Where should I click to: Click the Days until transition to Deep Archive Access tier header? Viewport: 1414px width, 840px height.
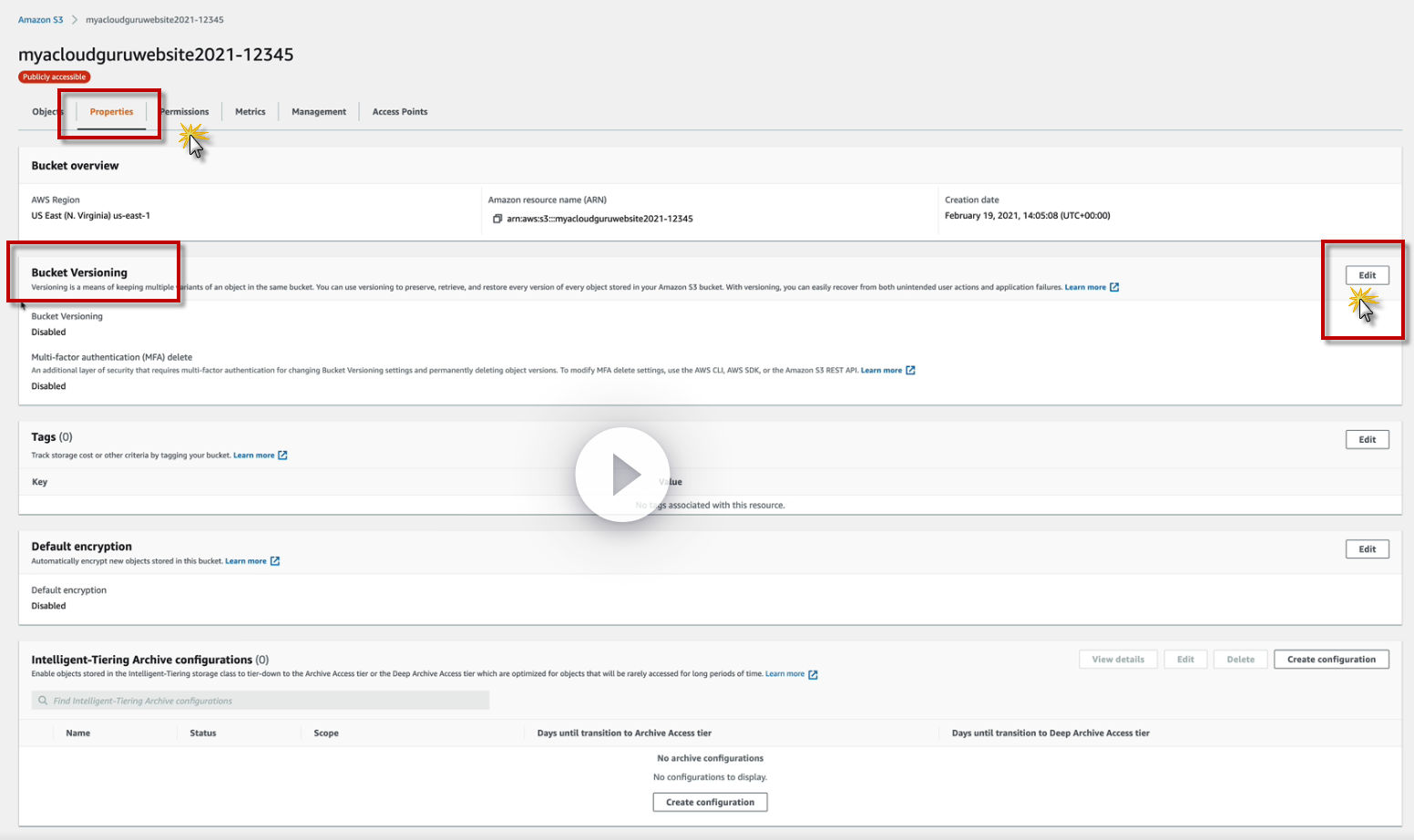[x=1050, y=733]
